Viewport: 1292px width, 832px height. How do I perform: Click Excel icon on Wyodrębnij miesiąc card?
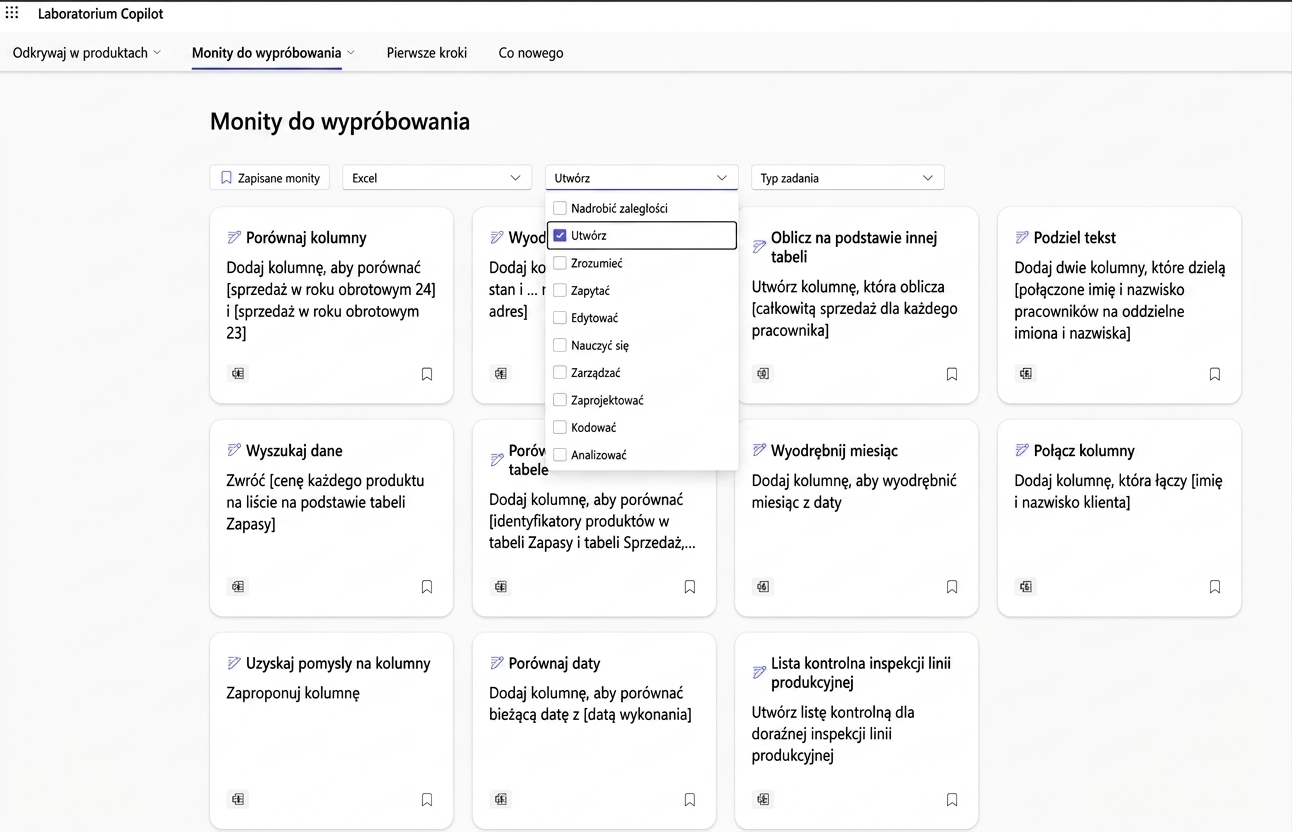(763, 587)
